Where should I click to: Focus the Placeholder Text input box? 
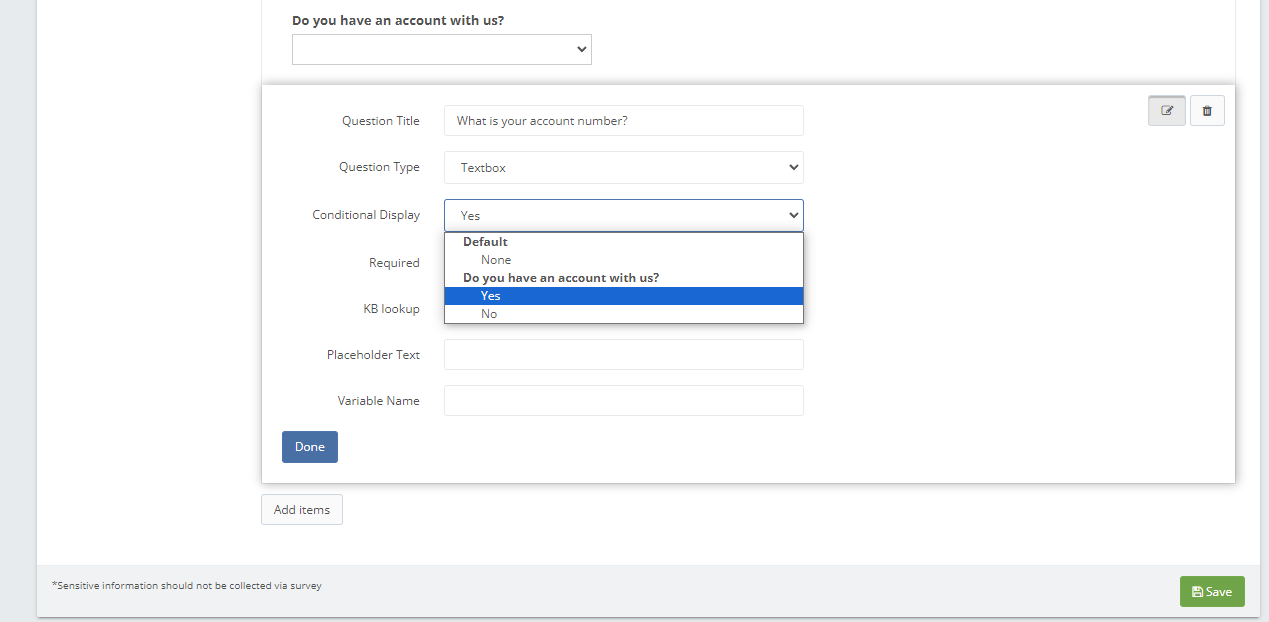623,355
